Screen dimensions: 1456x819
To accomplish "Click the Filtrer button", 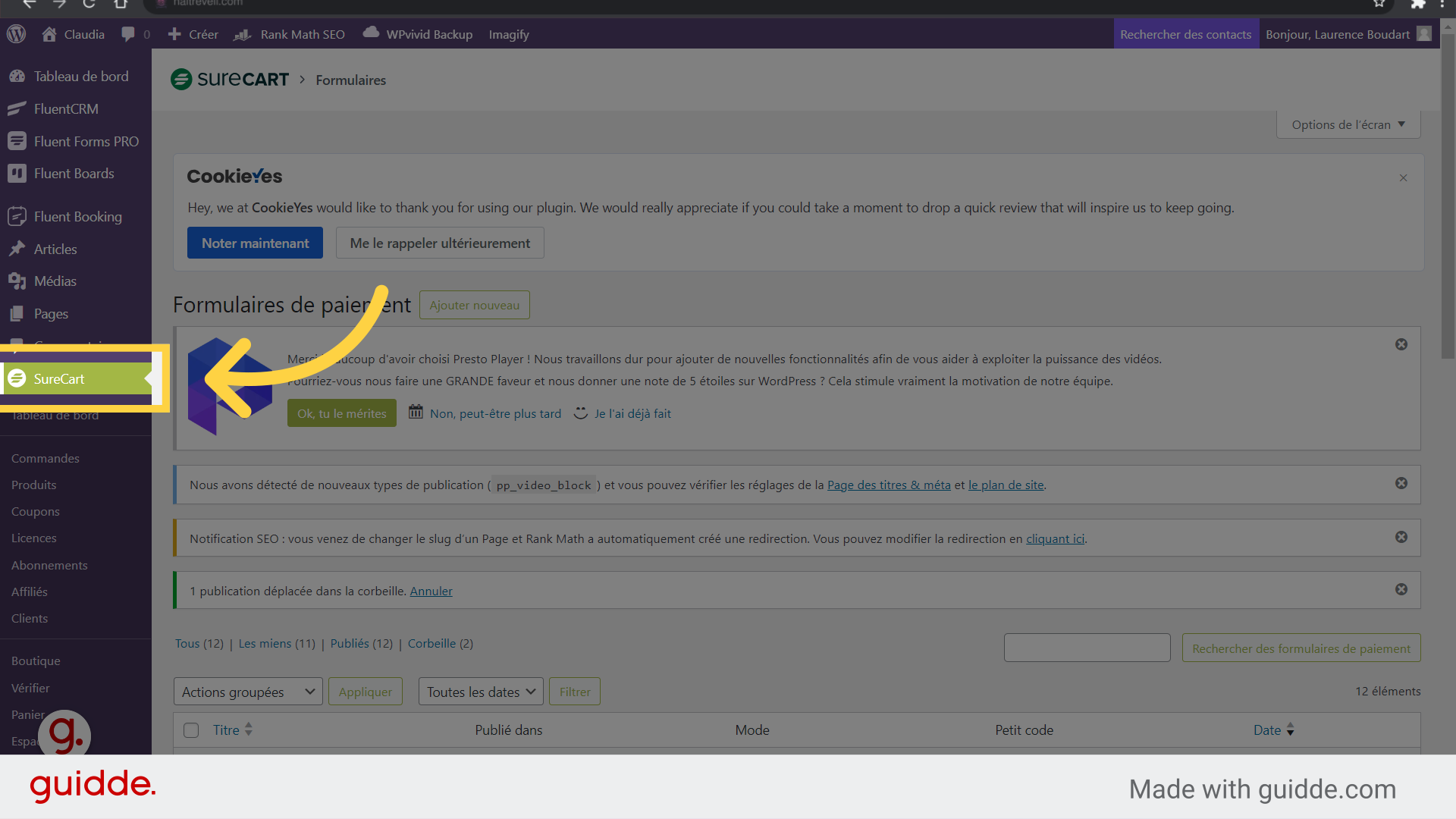I will point(575,692).
